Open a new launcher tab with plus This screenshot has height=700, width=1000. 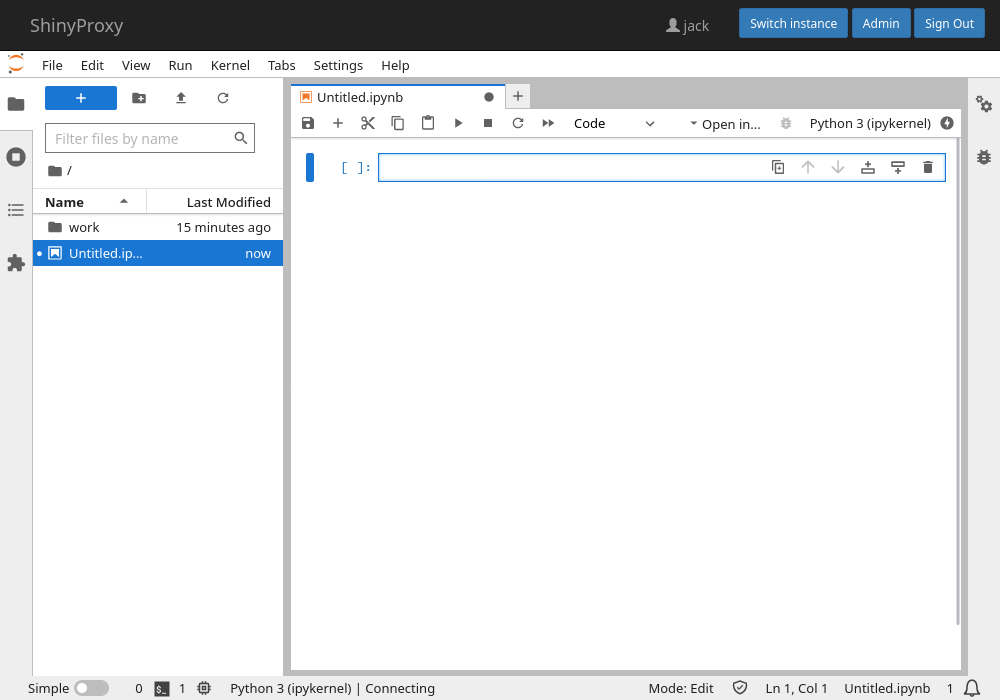click(x=518, y=96)
